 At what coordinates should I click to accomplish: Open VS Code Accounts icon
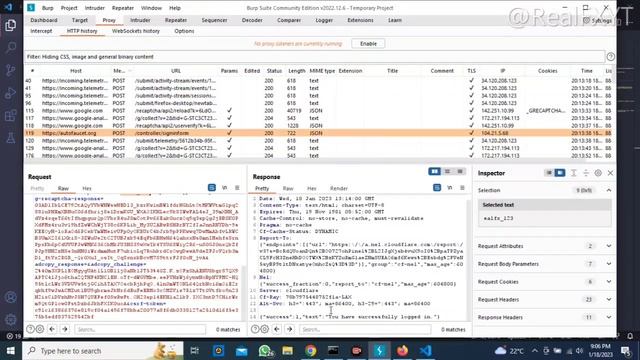[11, 297]
